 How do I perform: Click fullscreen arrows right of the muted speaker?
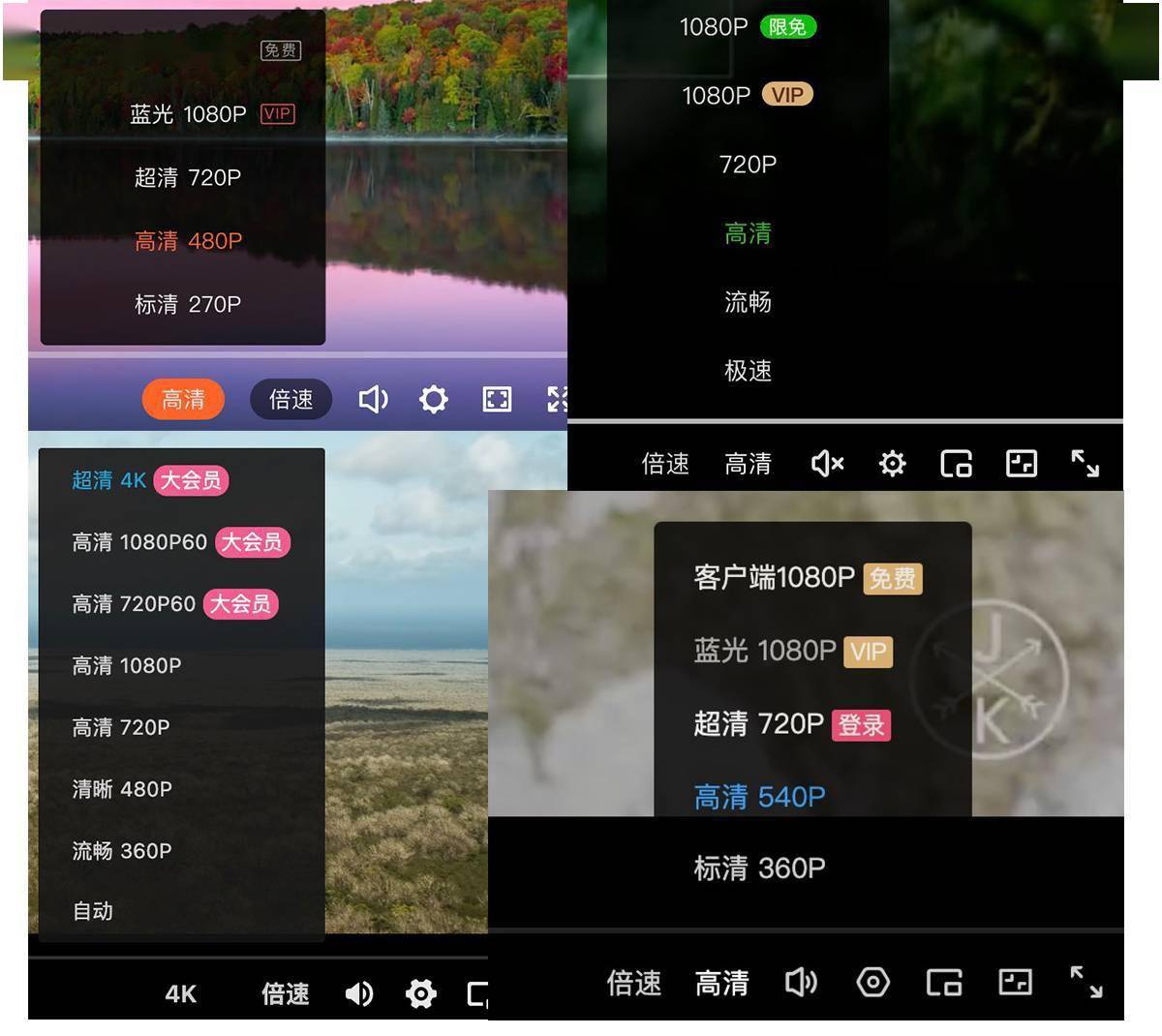point(1085,464)
